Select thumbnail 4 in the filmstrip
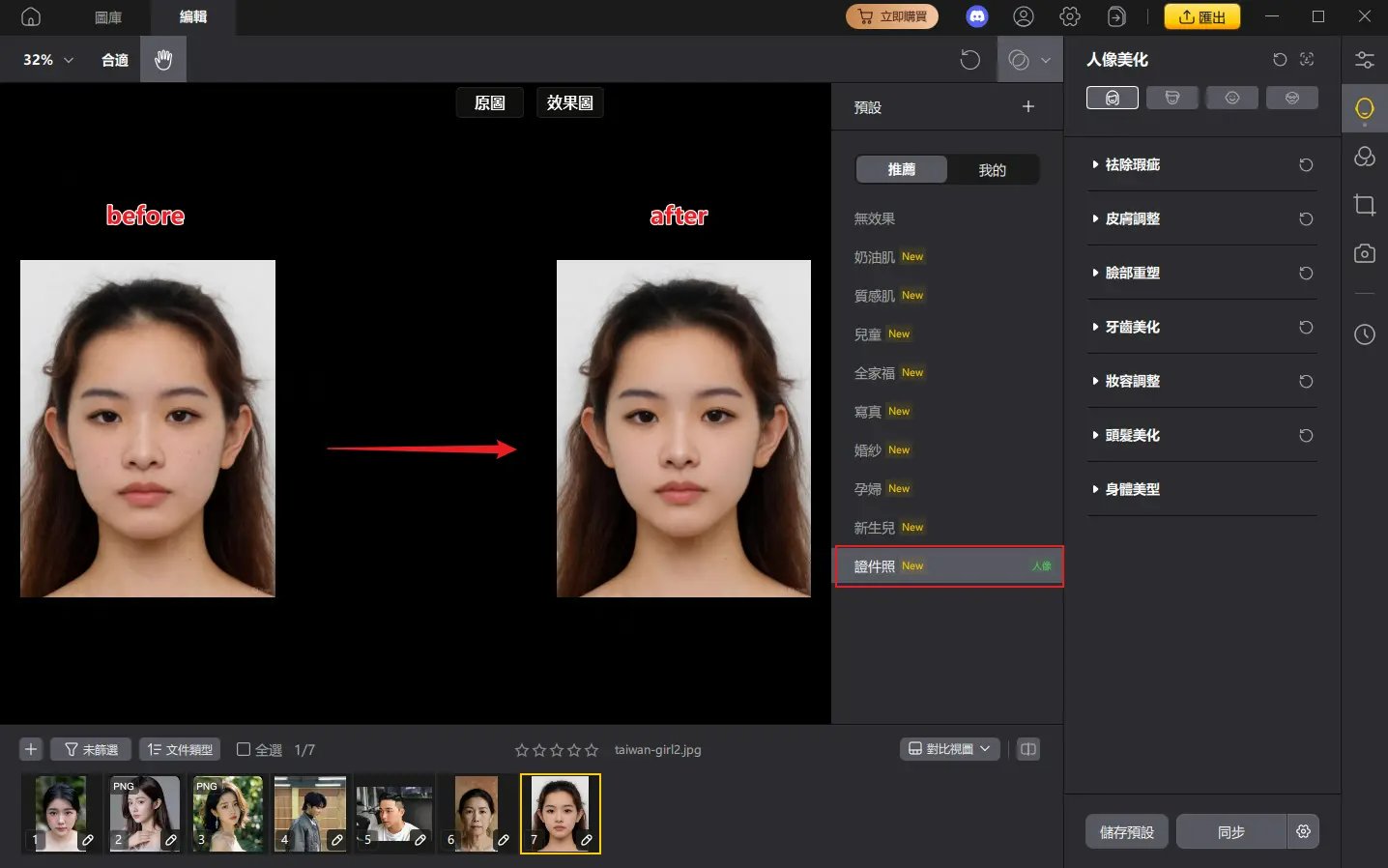Screen dimensions: 1388x868 click(x=310, y=813)
